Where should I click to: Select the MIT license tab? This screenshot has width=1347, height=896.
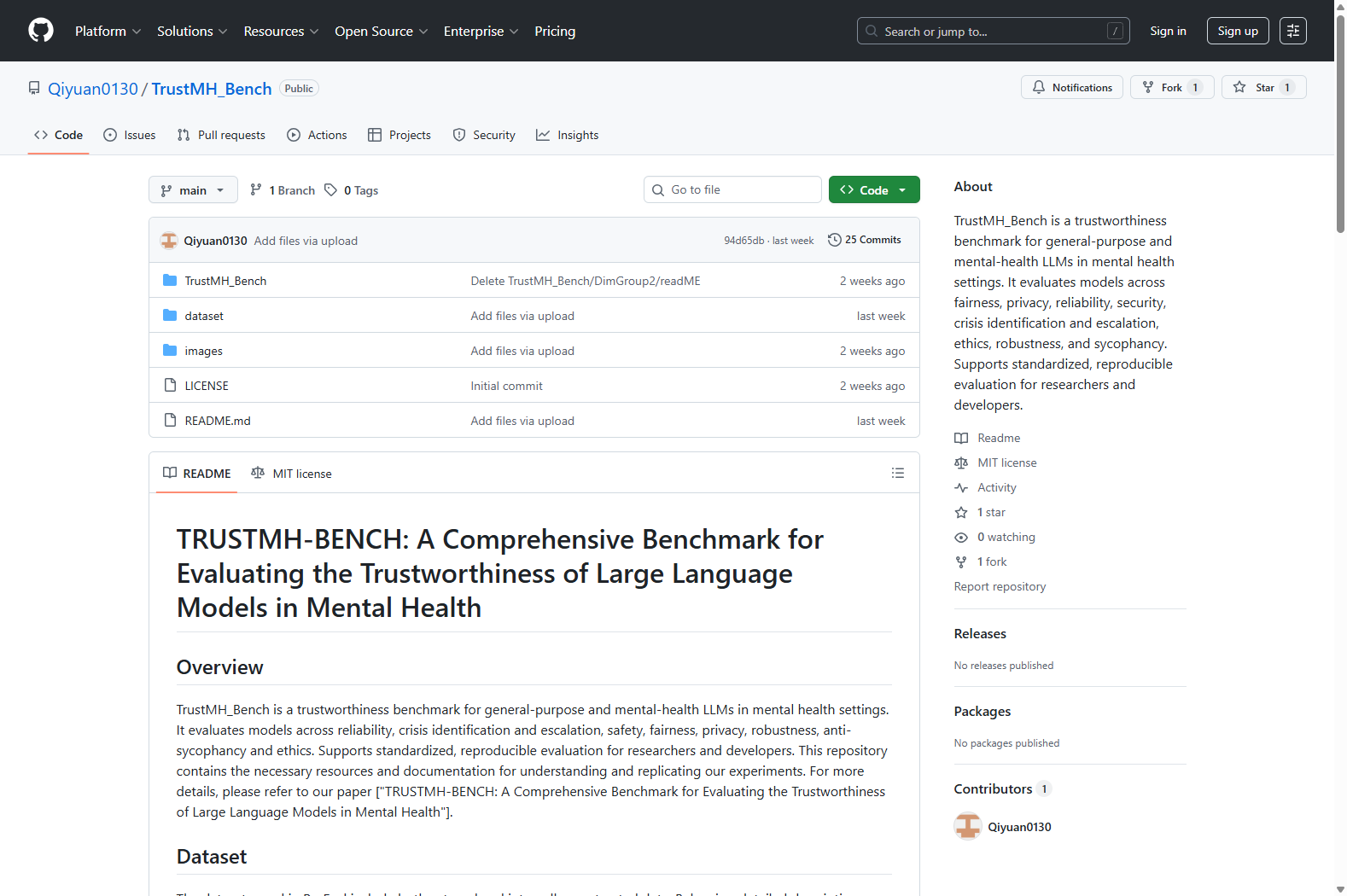[x=291, y=473]
